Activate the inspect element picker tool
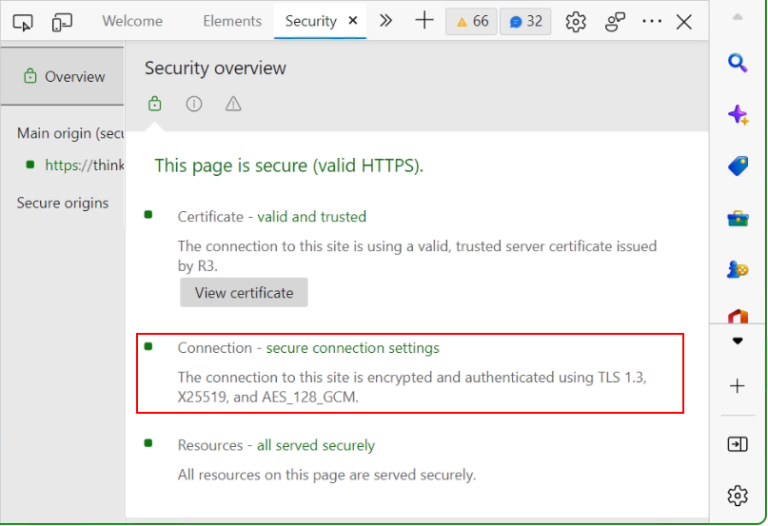The image size is (768, 526). (23, 22)
